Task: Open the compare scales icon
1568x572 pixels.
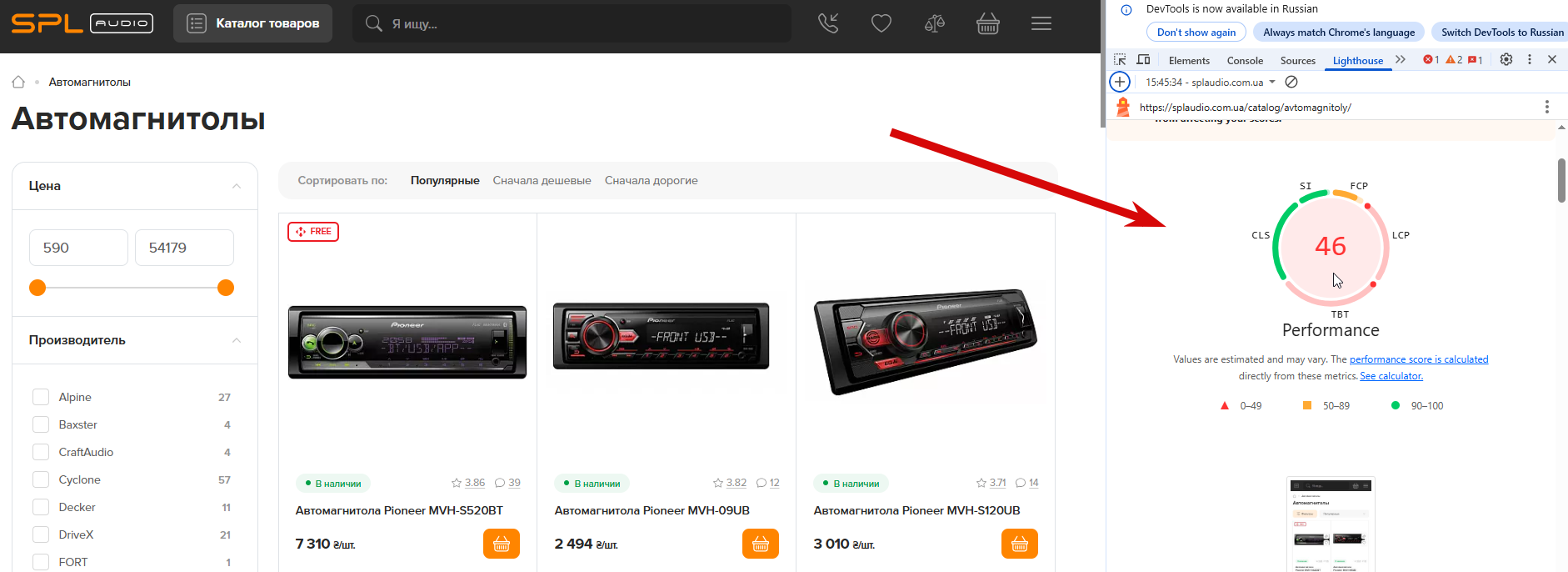Action: point(935,23)
